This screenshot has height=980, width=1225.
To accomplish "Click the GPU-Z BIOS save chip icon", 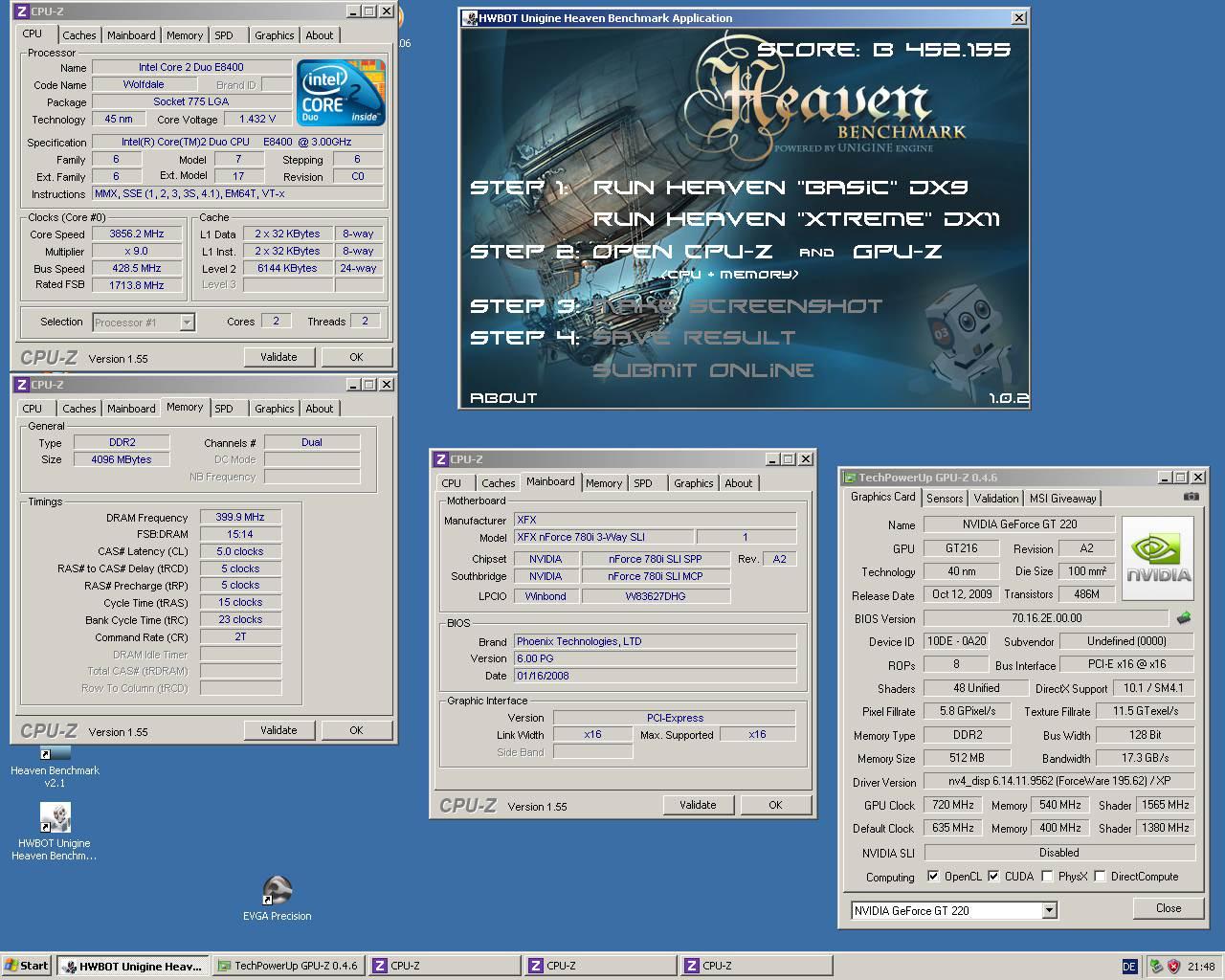I will pyautogui.click(x=1184, y=618).
